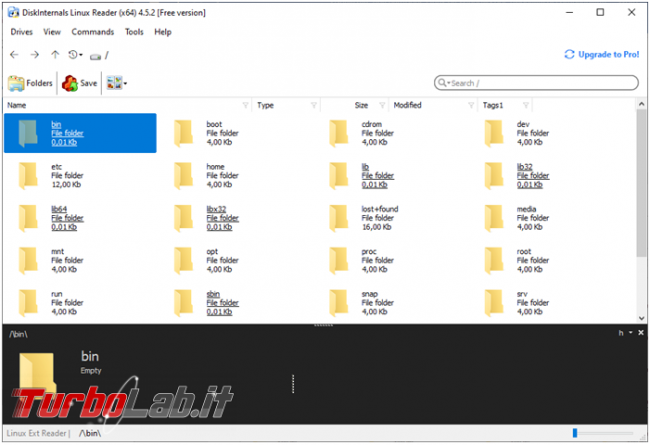This screenshot has height=445, width=650.
Task: Select the boot folder icon
Action: [183, 134]
